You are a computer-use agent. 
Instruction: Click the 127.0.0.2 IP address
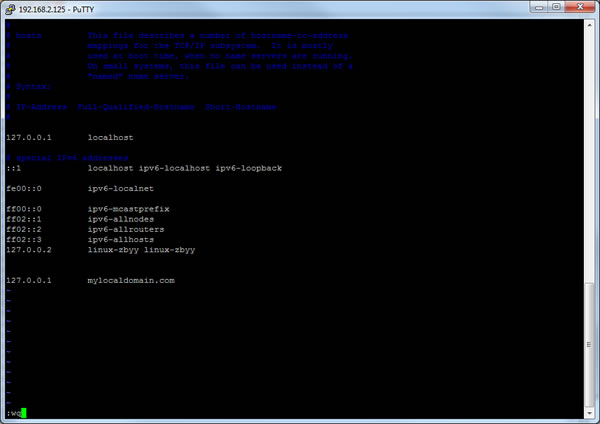pyautogui.click(x=27, y=250)
